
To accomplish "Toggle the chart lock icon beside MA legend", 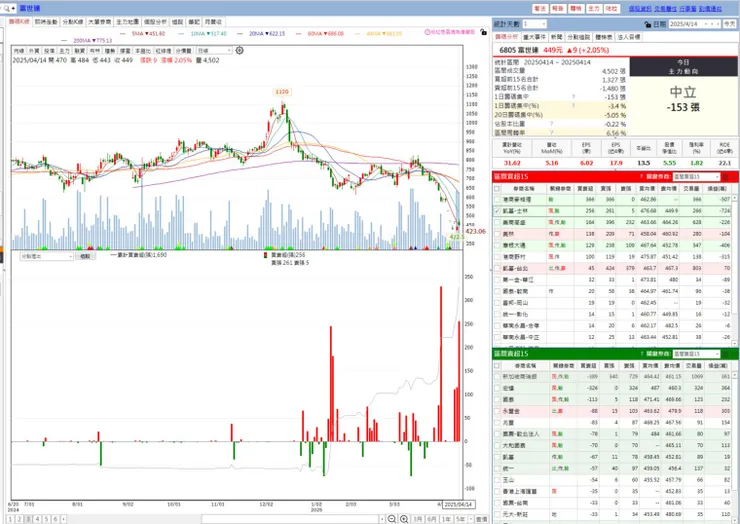I will pyautogui.click(x=483, y=32).
